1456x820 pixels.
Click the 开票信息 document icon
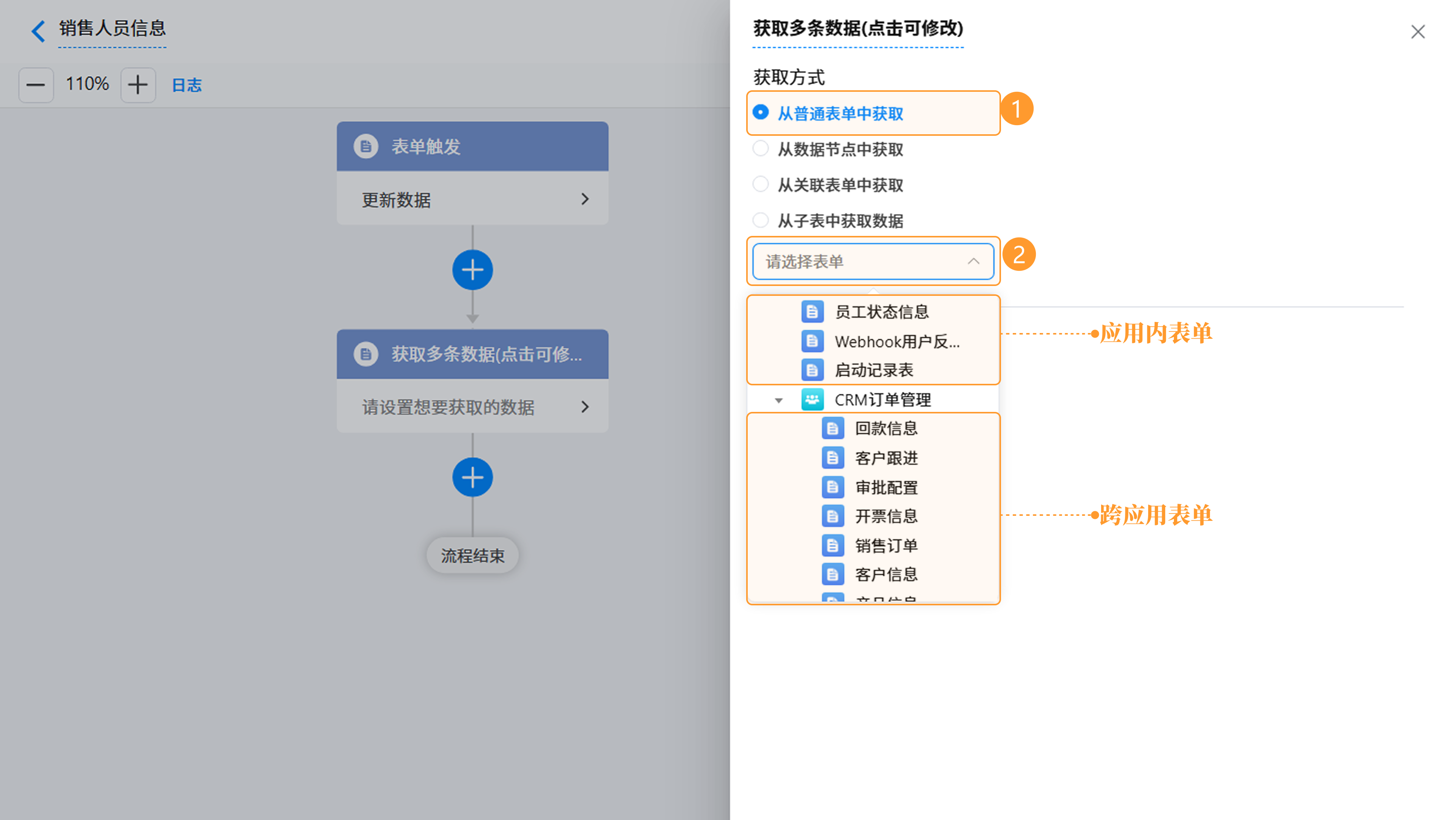point(833,516)
